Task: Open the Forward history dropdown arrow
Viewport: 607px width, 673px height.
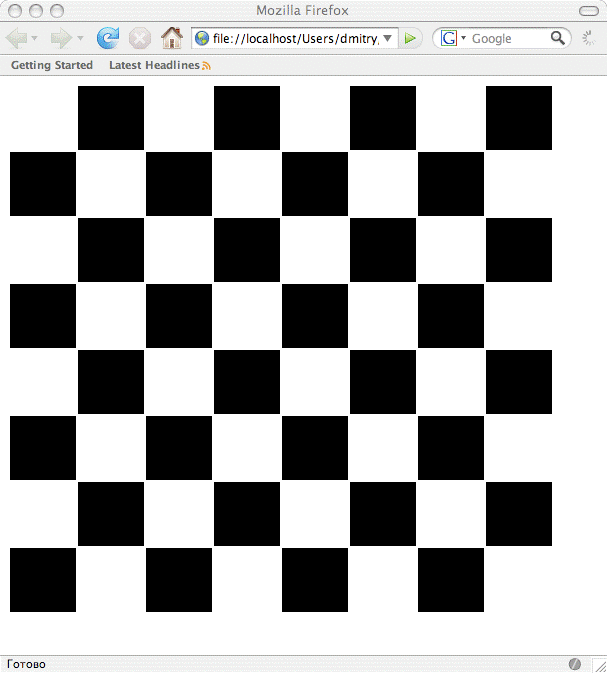Action: click(80, 38)
